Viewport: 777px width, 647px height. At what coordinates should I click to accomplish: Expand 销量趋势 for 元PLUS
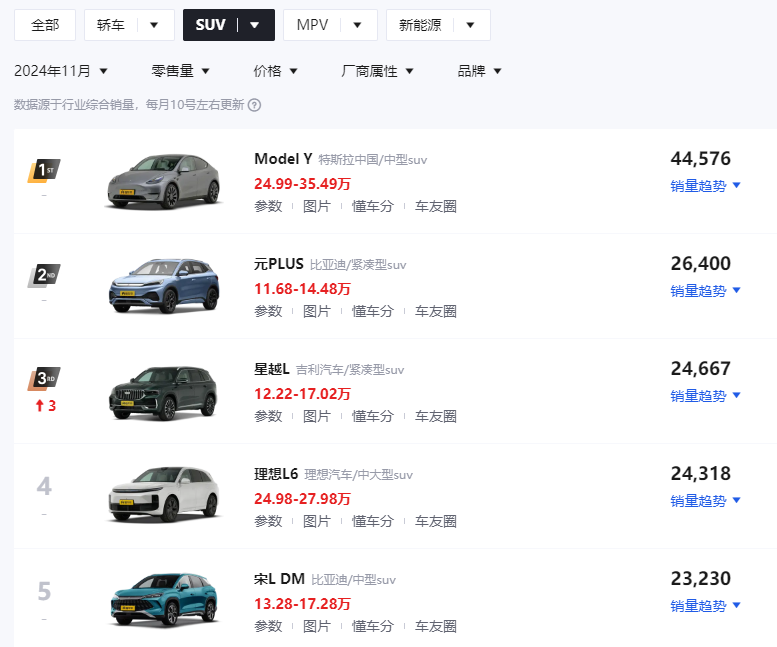705,291
